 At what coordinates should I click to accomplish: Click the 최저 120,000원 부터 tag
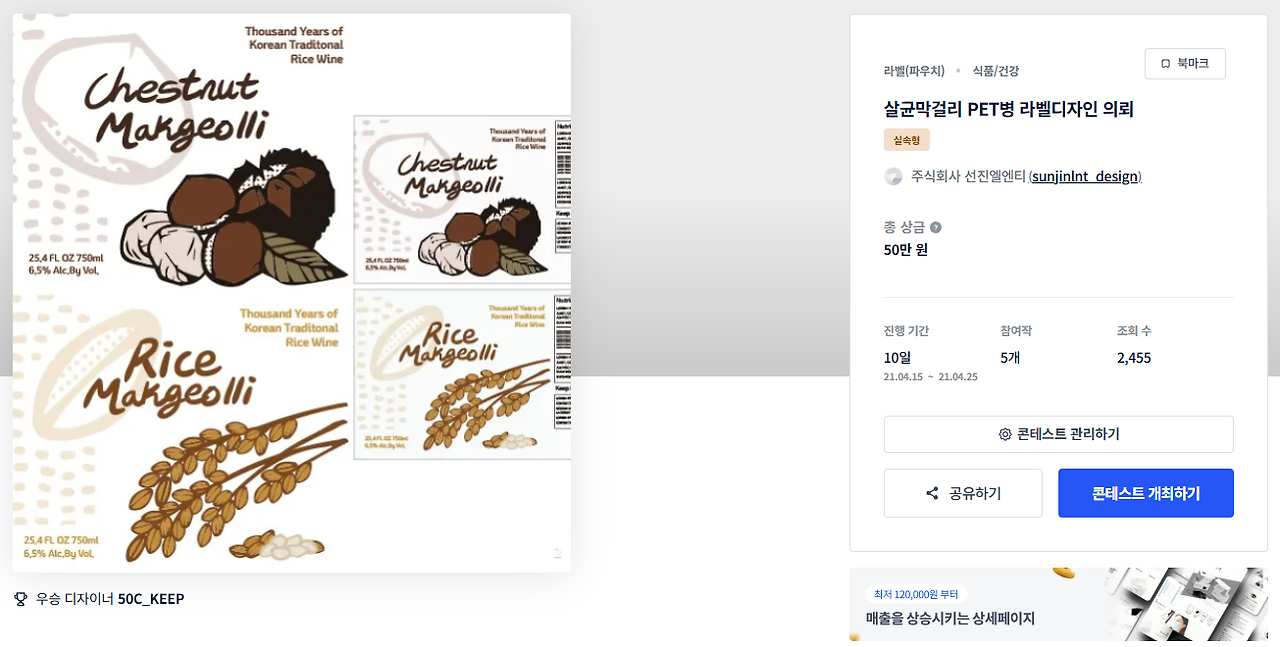point(915,594)
